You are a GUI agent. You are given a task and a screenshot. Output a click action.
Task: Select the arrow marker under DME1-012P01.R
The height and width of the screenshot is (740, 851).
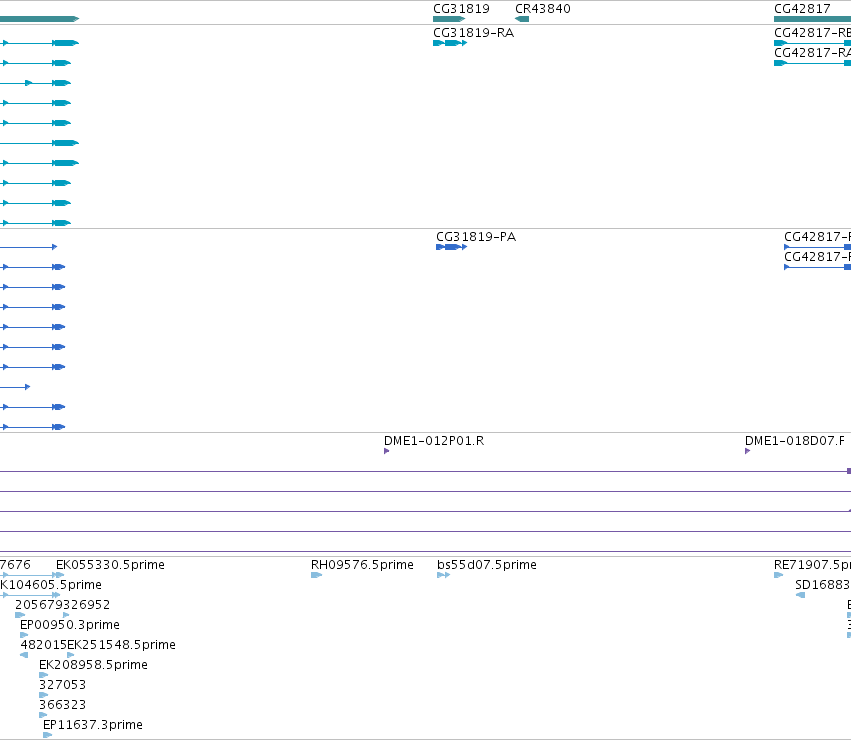point(386,451)
